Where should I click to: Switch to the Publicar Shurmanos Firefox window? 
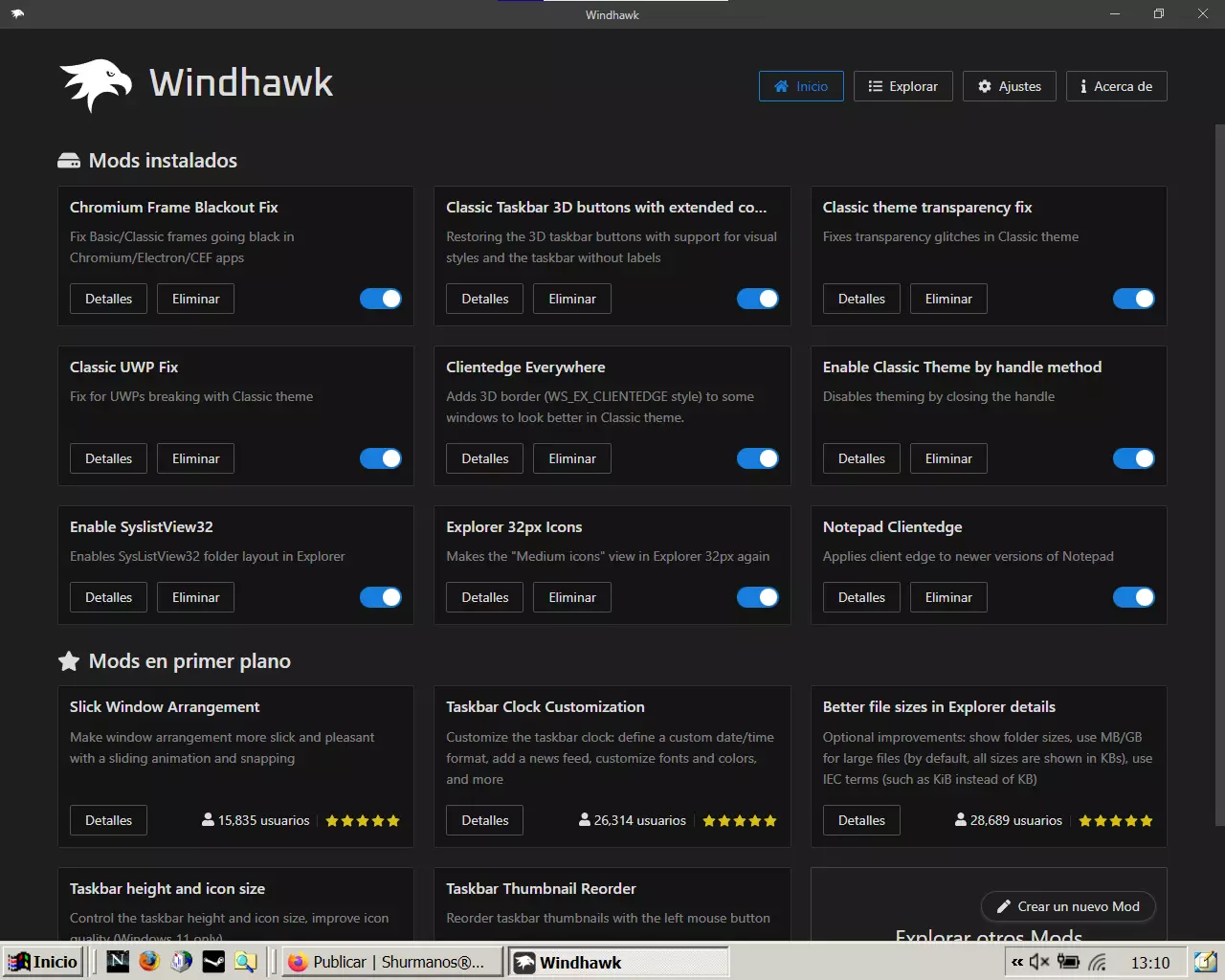click(393, 962)
